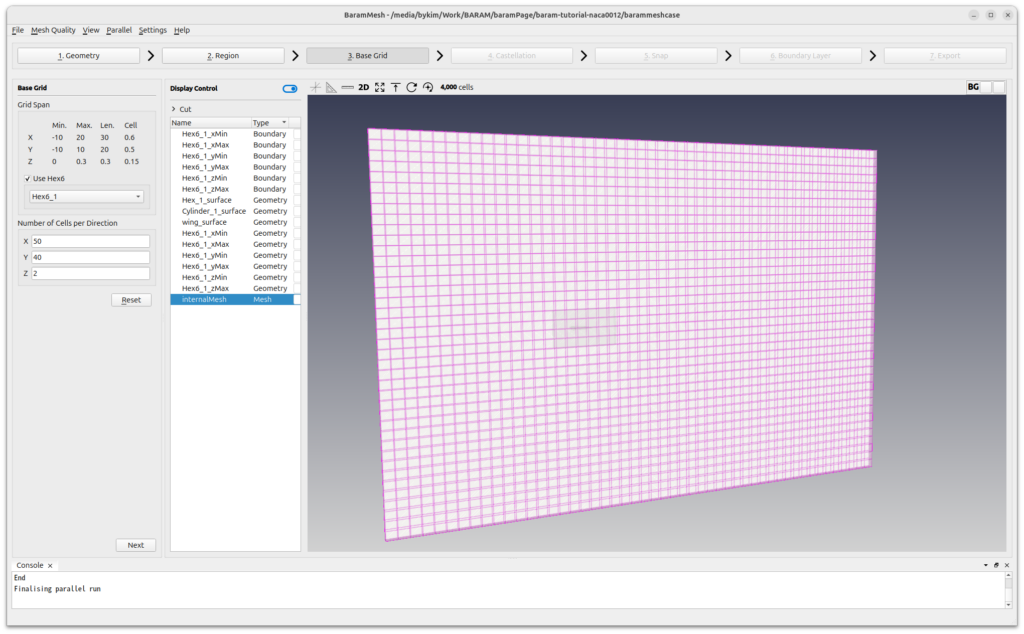1024x634 pixels.
Task: Click the triangle ruler cube-axes icon
Action: pos(332,87)
